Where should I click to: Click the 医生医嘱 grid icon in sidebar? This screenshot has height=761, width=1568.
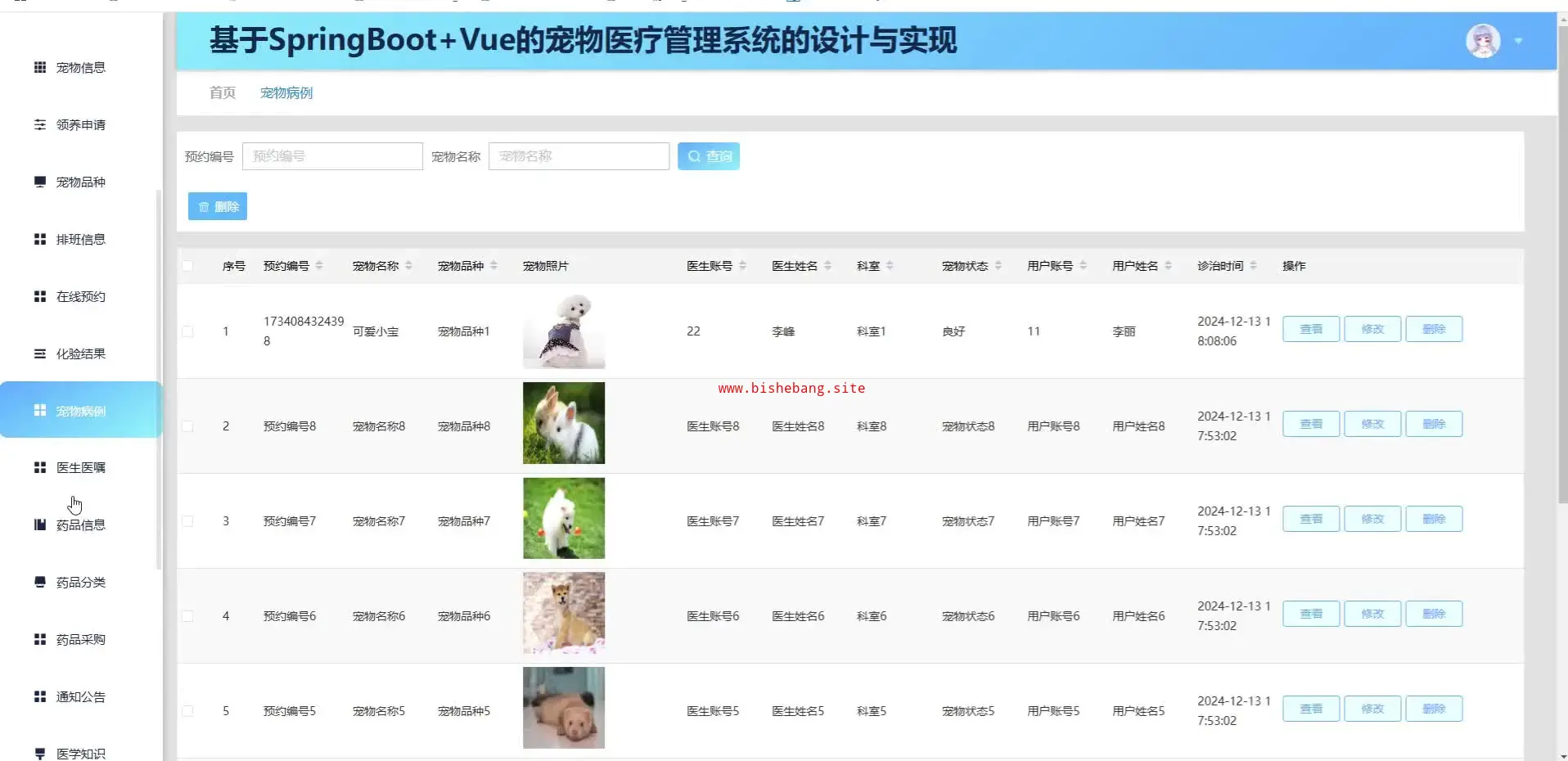click(39, 467)
